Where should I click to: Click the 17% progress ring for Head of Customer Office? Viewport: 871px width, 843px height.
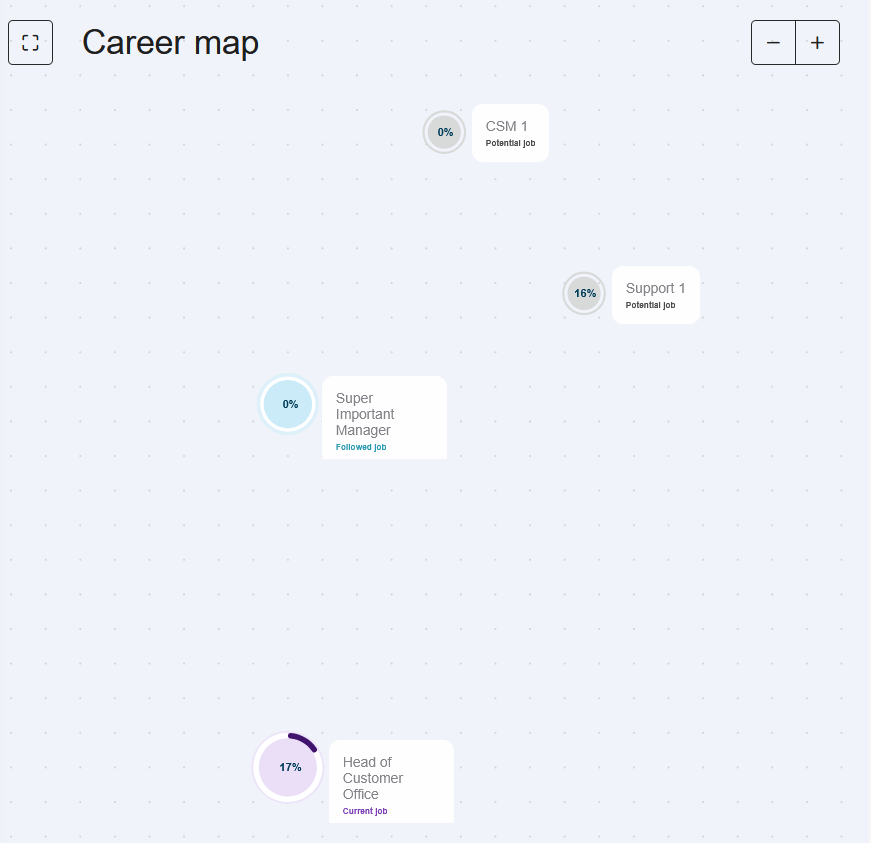pos(288,767)
